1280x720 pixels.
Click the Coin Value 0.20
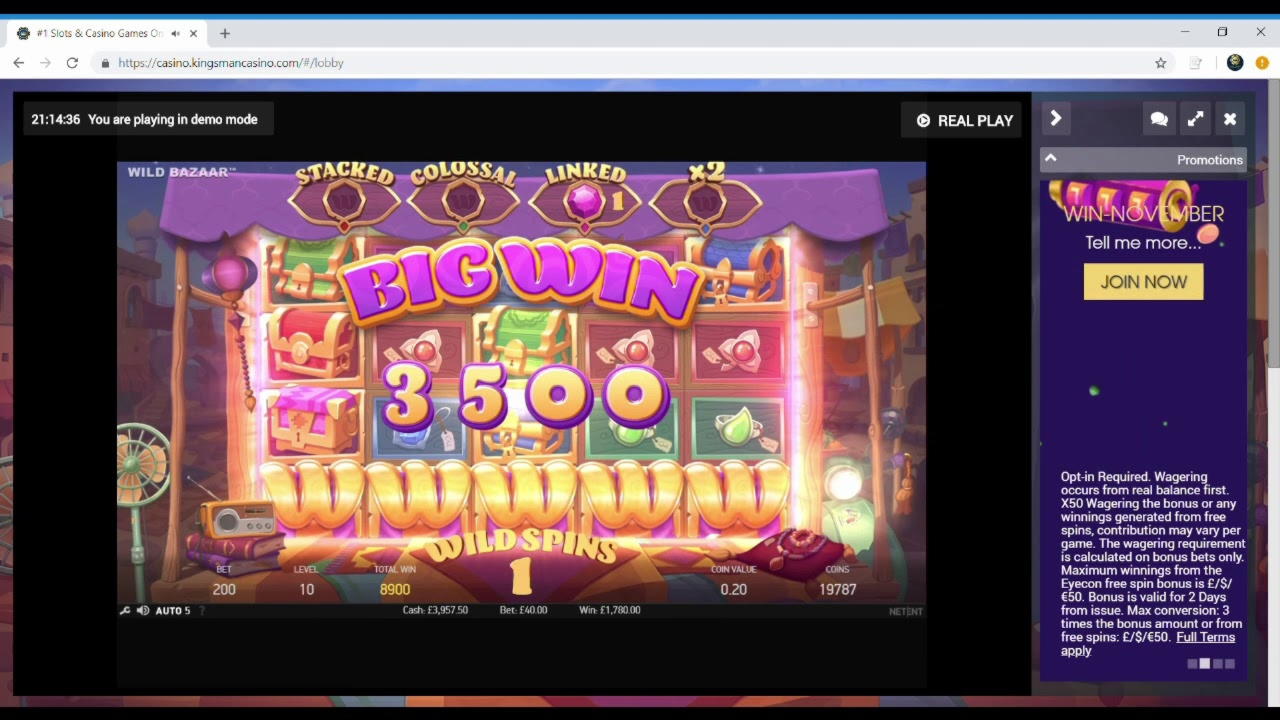(733, 589)
